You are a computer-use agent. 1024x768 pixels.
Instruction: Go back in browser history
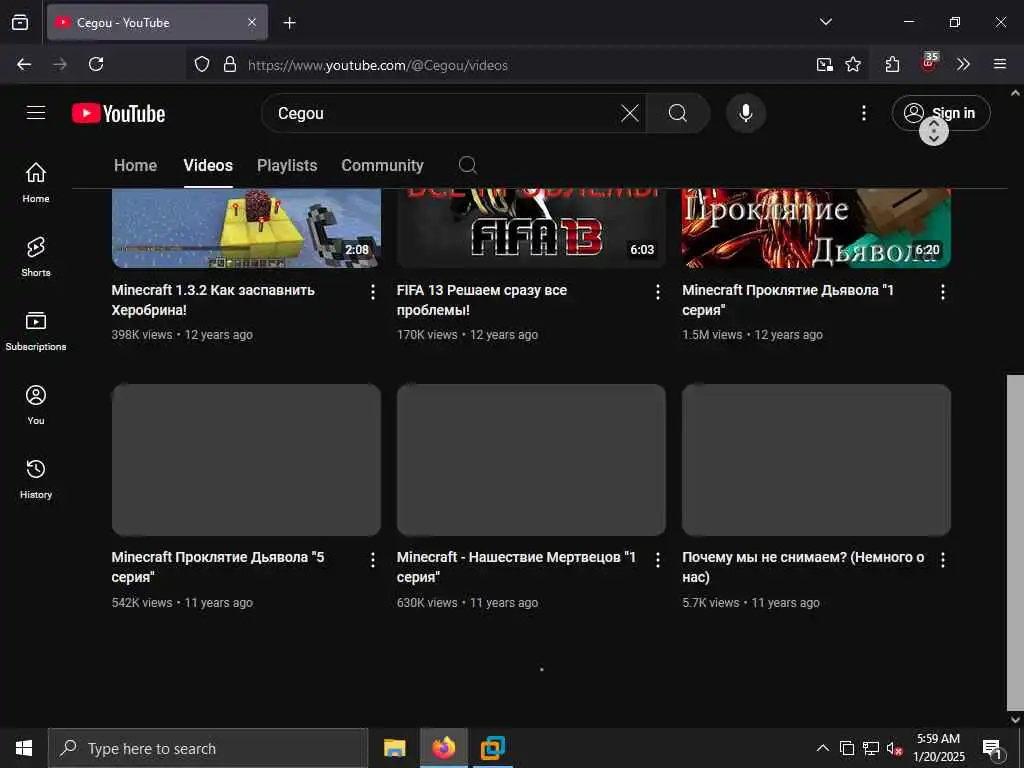(x=24, y=64)
